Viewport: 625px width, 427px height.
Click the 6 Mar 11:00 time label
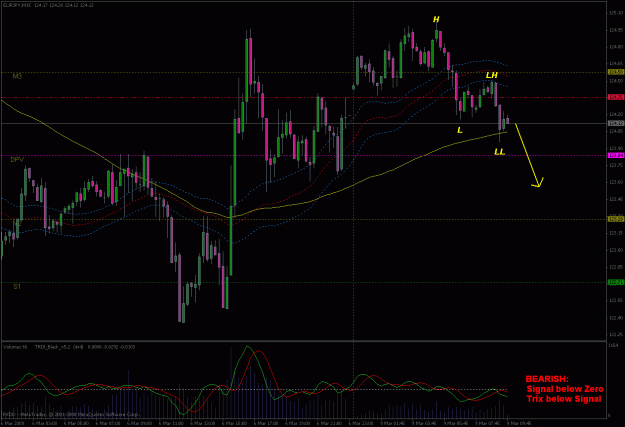[x=172, y=423]
